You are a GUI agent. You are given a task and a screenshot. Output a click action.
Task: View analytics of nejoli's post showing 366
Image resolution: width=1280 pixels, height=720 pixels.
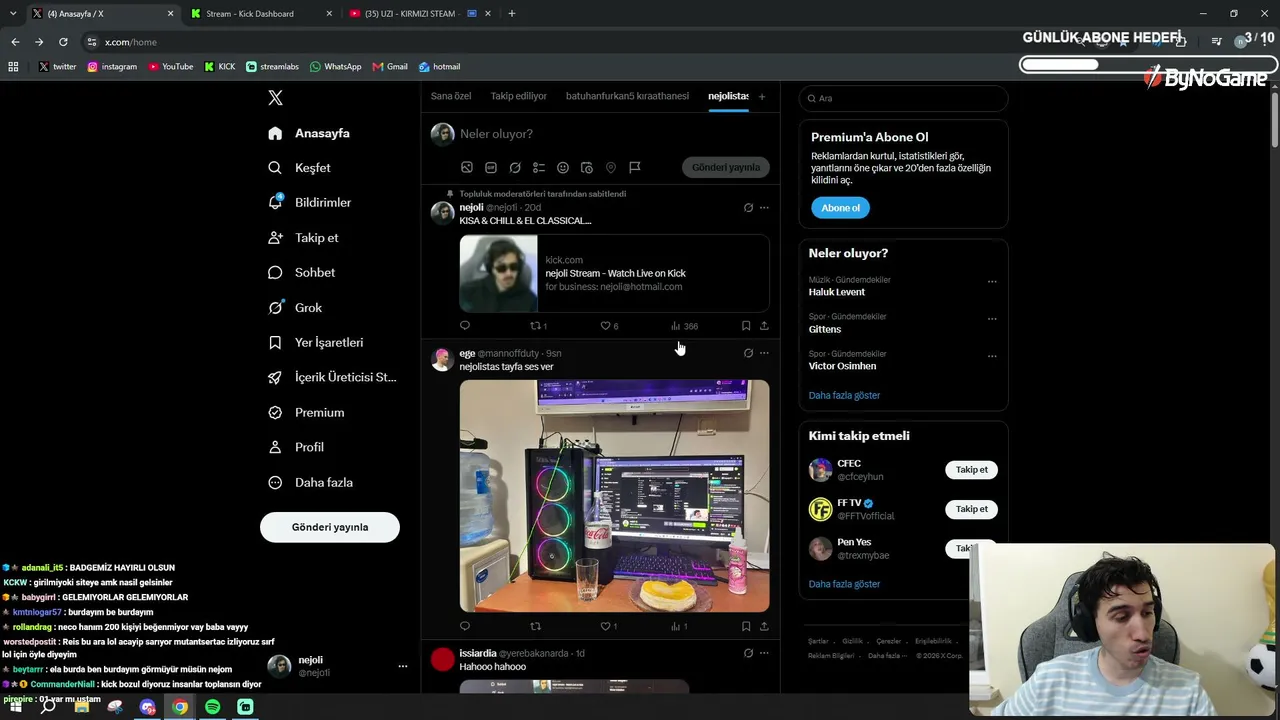(684, 326)
